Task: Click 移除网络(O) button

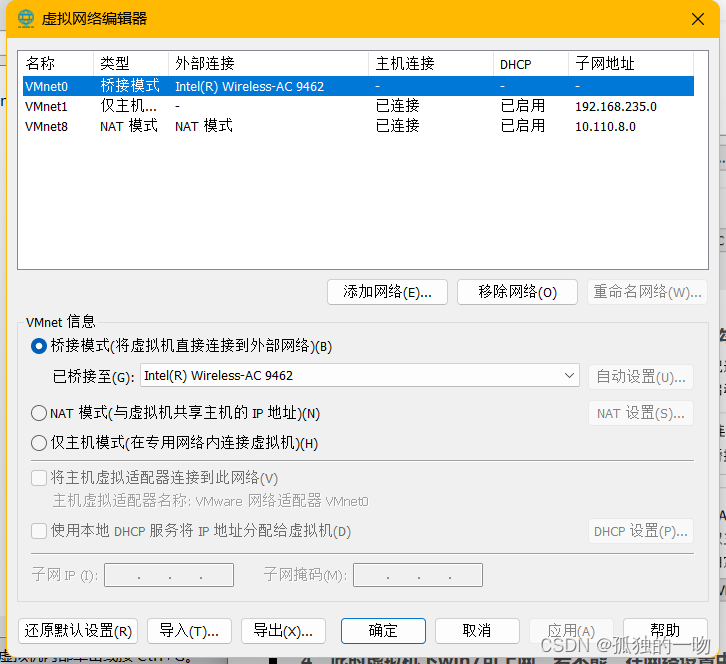Action: coord(517,292)
